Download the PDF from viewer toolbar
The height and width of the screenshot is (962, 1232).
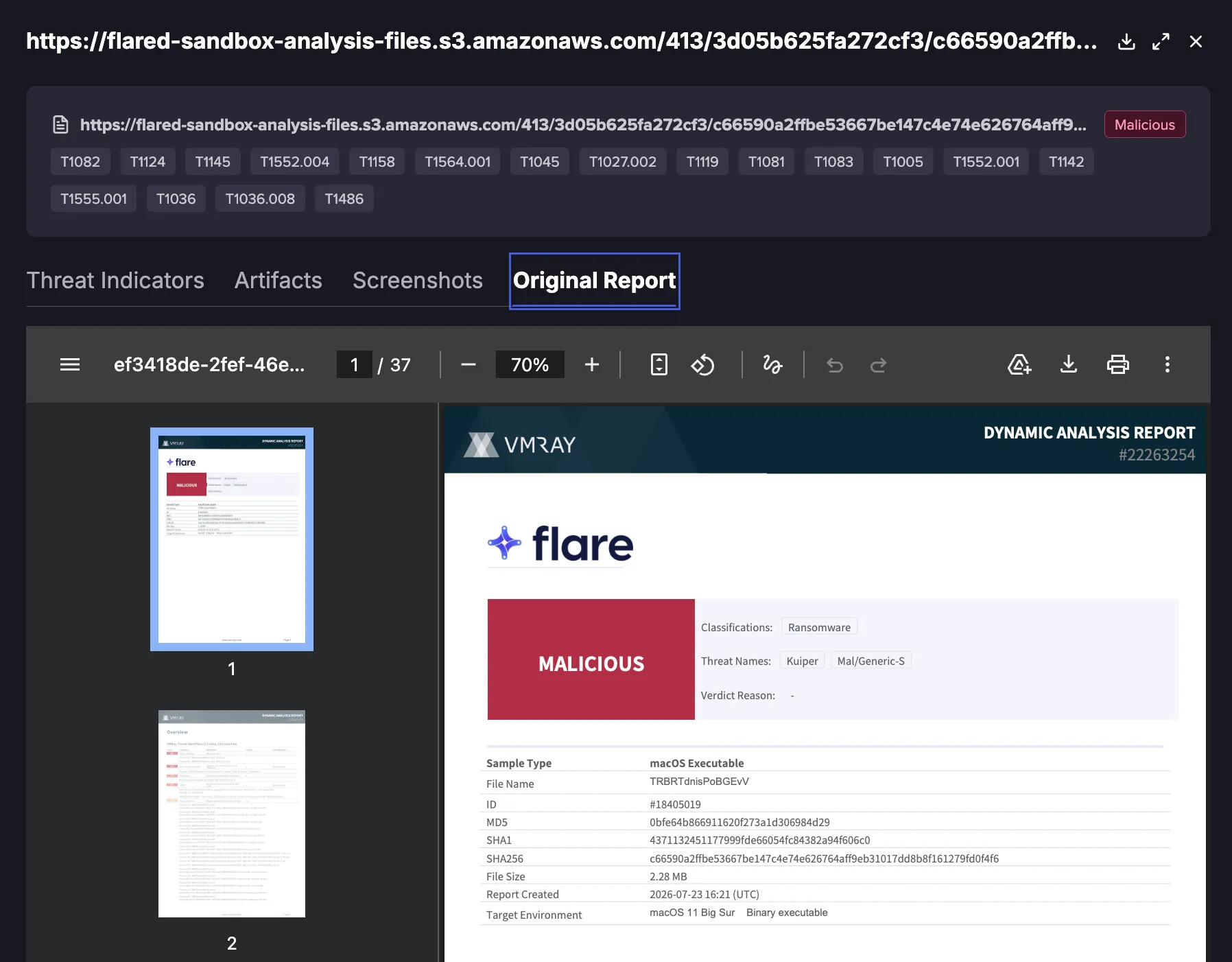pyautogui.click(x=1069, y=364)
